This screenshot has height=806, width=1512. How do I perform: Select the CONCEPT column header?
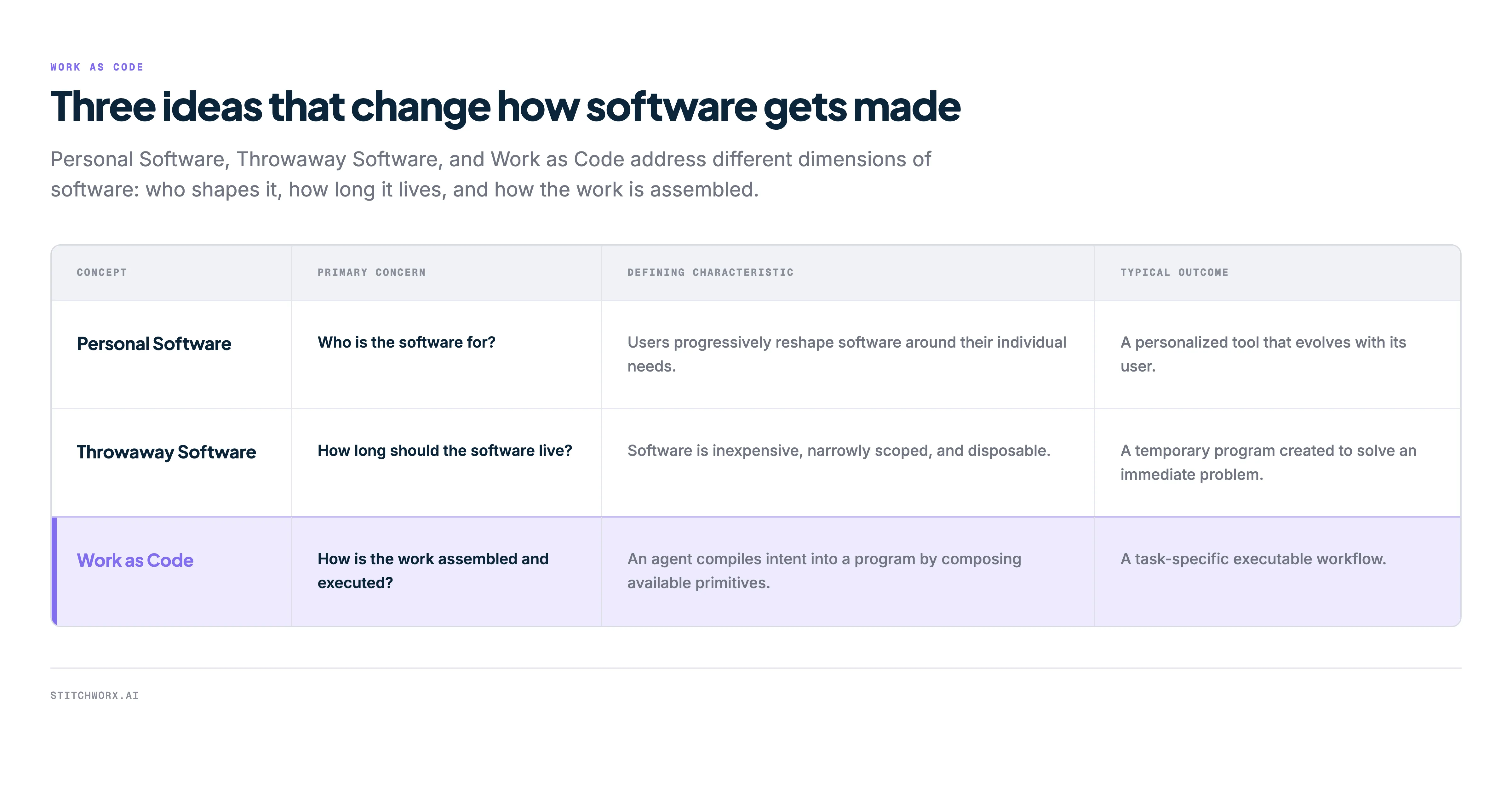[x=101, y=272]
